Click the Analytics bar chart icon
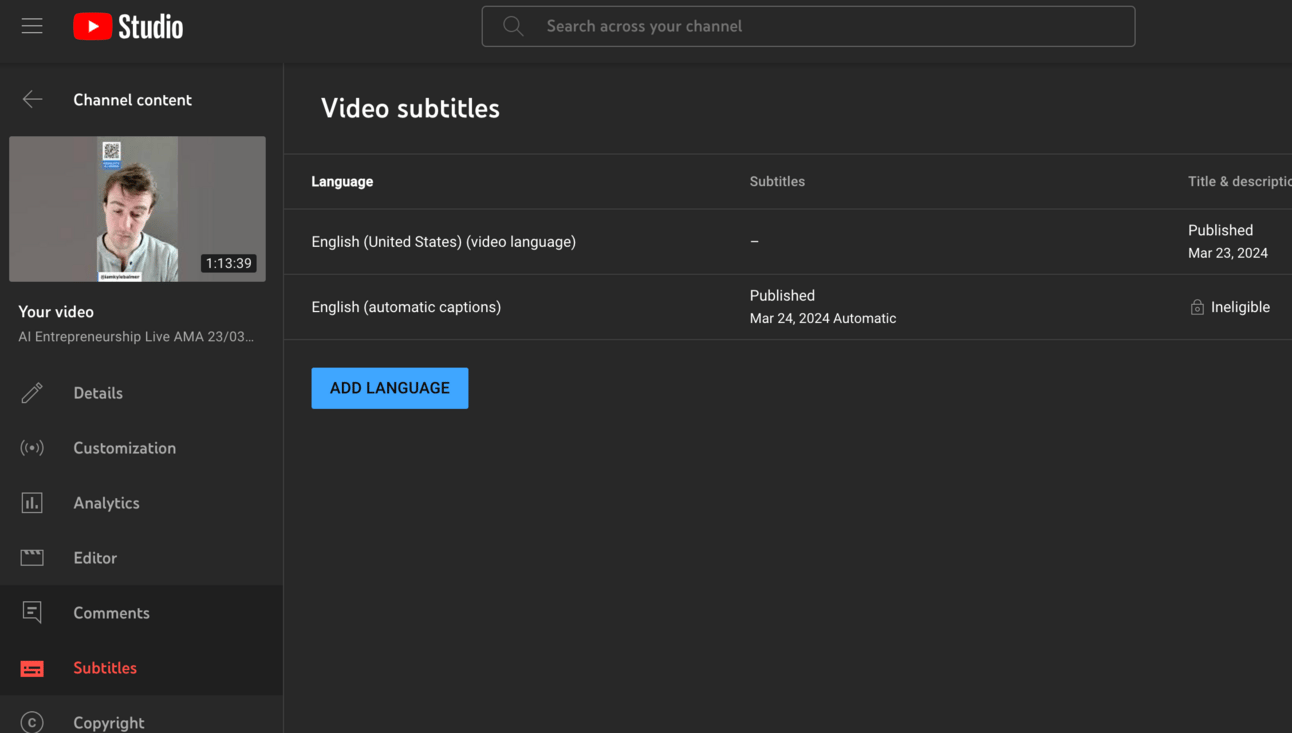This screenshot has height=733, width=1292. [x=32, y=503]
